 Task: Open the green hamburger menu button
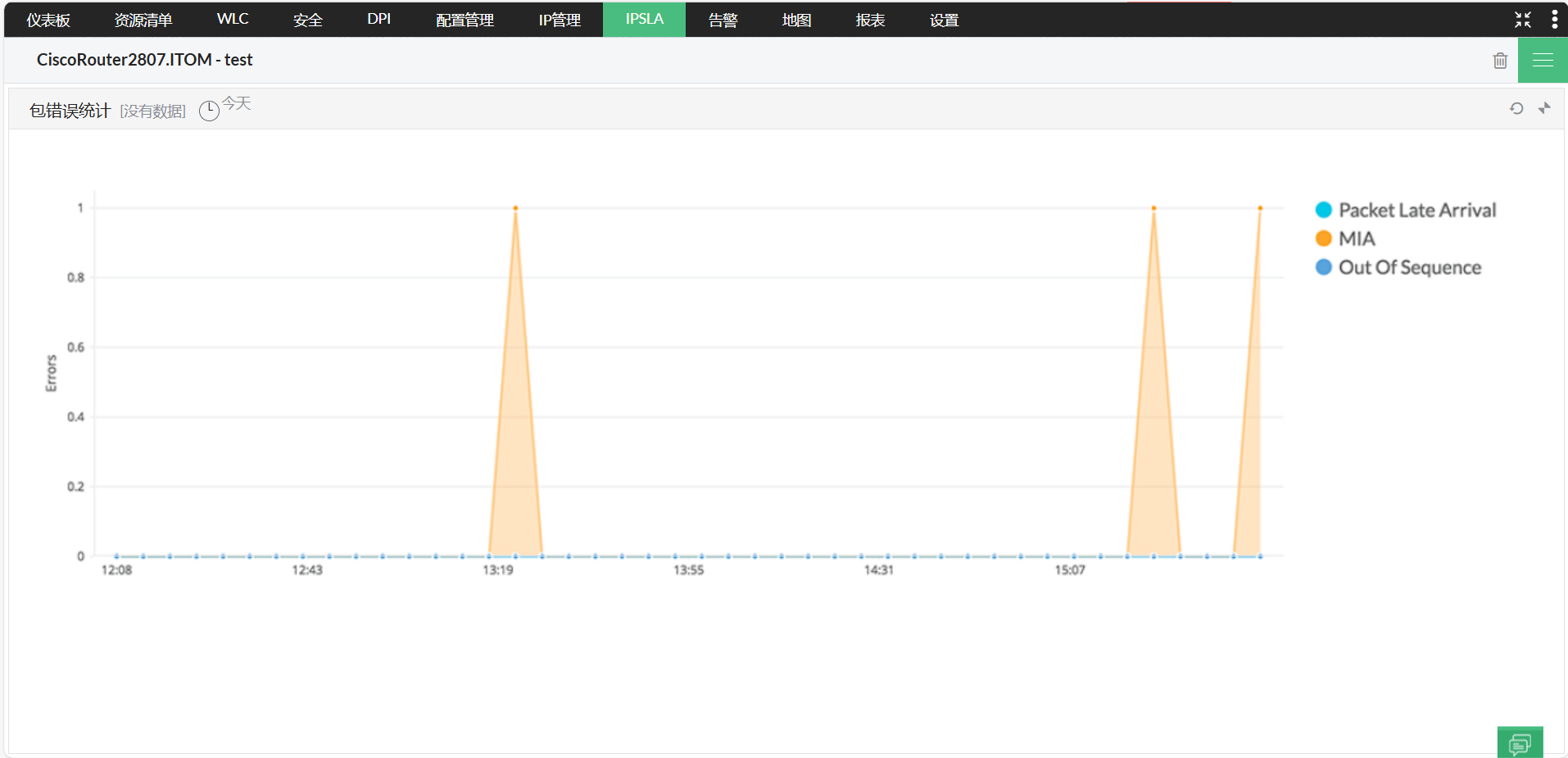coord(1543,60)
